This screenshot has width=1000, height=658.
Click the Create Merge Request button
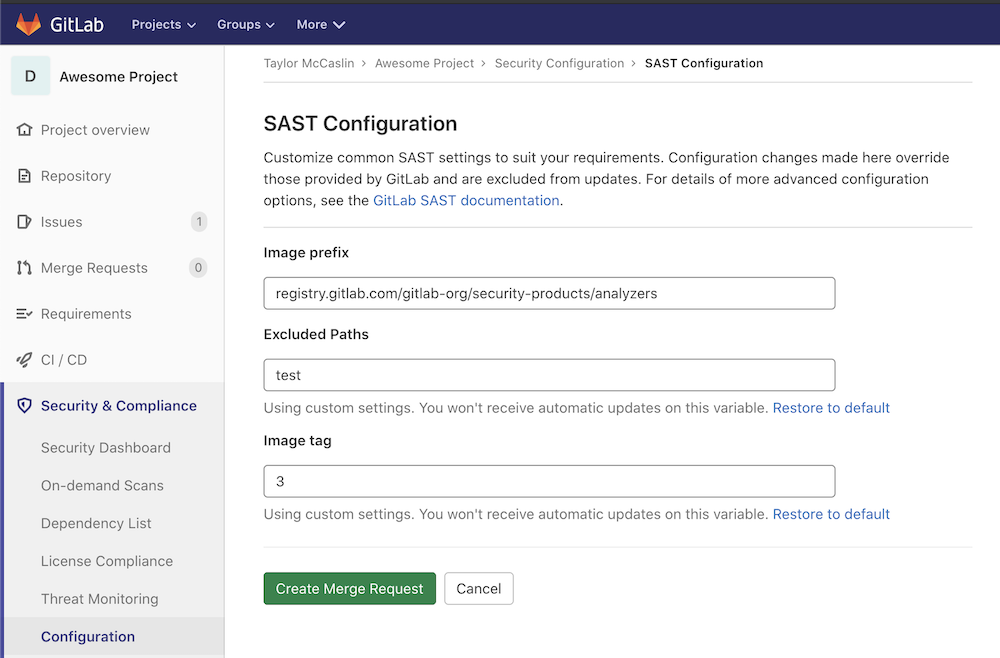349,588
